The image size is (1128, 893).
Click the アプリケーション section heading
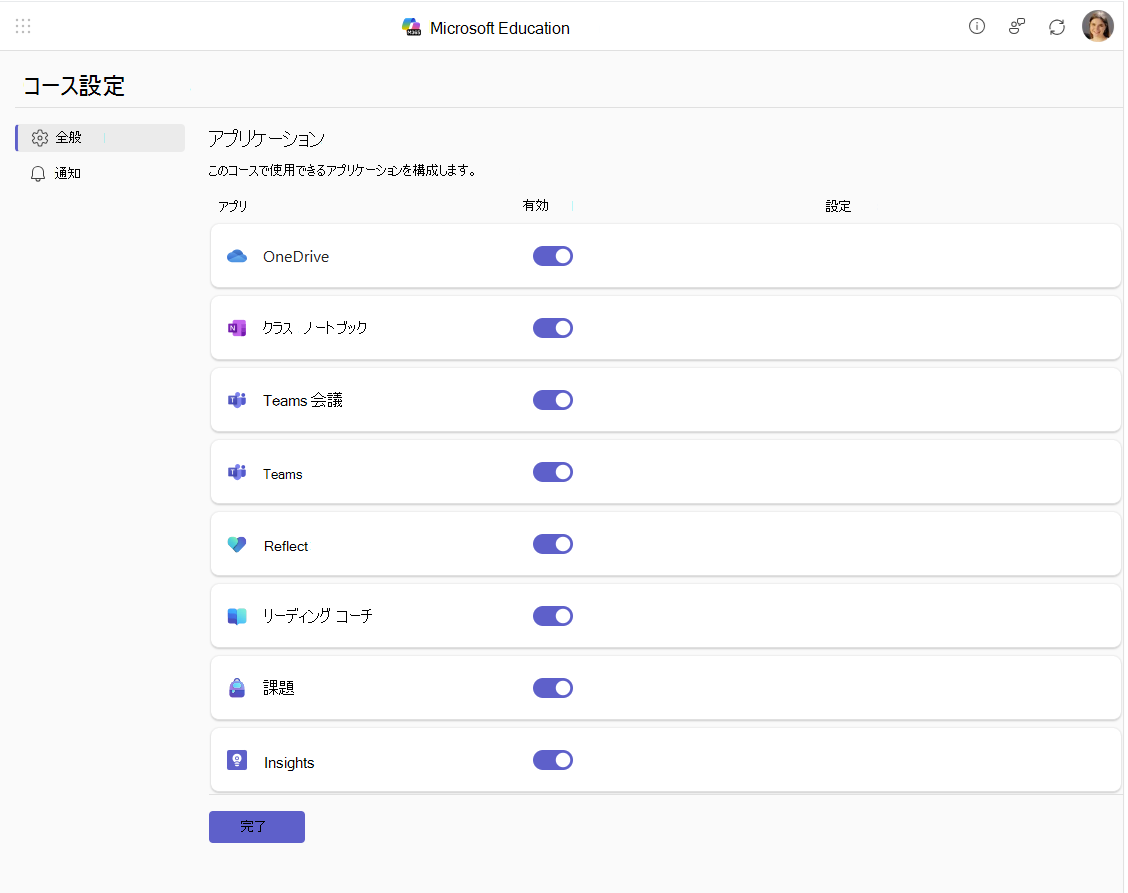pos(266,138)
